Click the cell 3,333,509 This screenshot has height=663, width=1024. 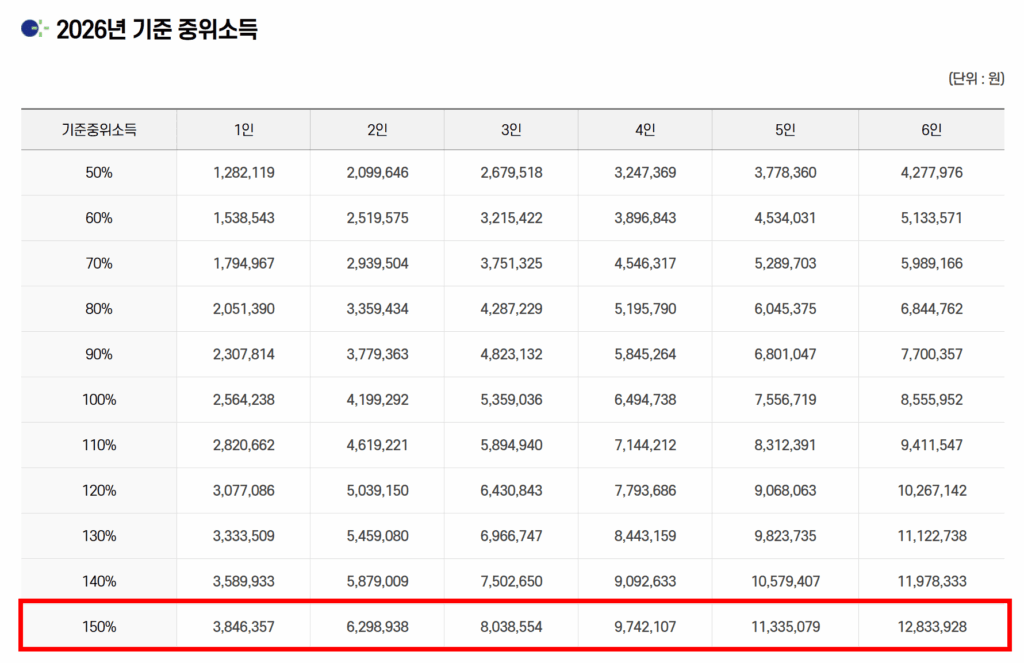244,536
